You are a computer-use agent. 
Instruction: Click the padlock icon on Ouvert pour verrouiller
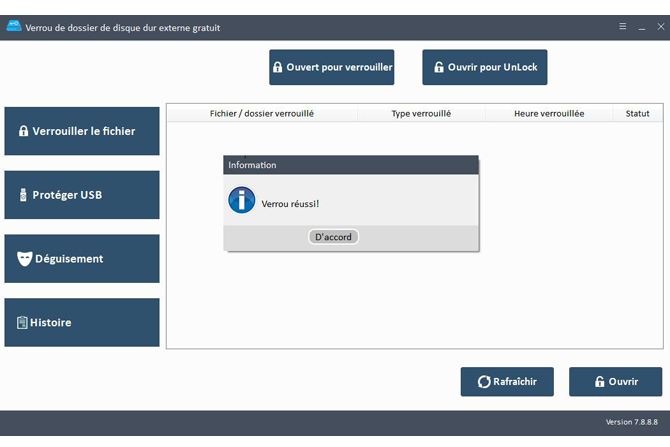[277, 68]
